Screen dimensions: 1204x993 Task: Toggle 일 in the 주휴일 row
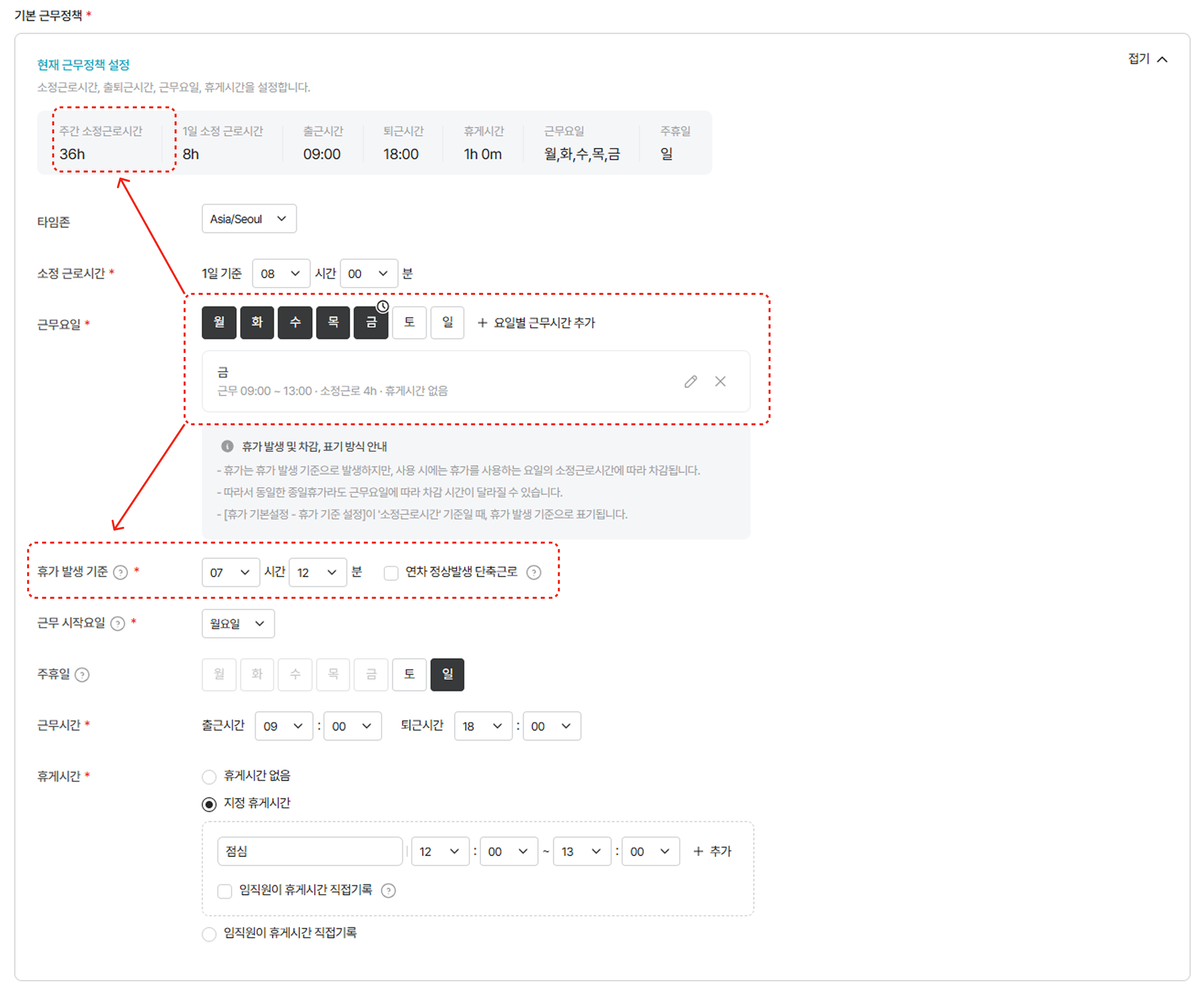[x=447, y=675]
